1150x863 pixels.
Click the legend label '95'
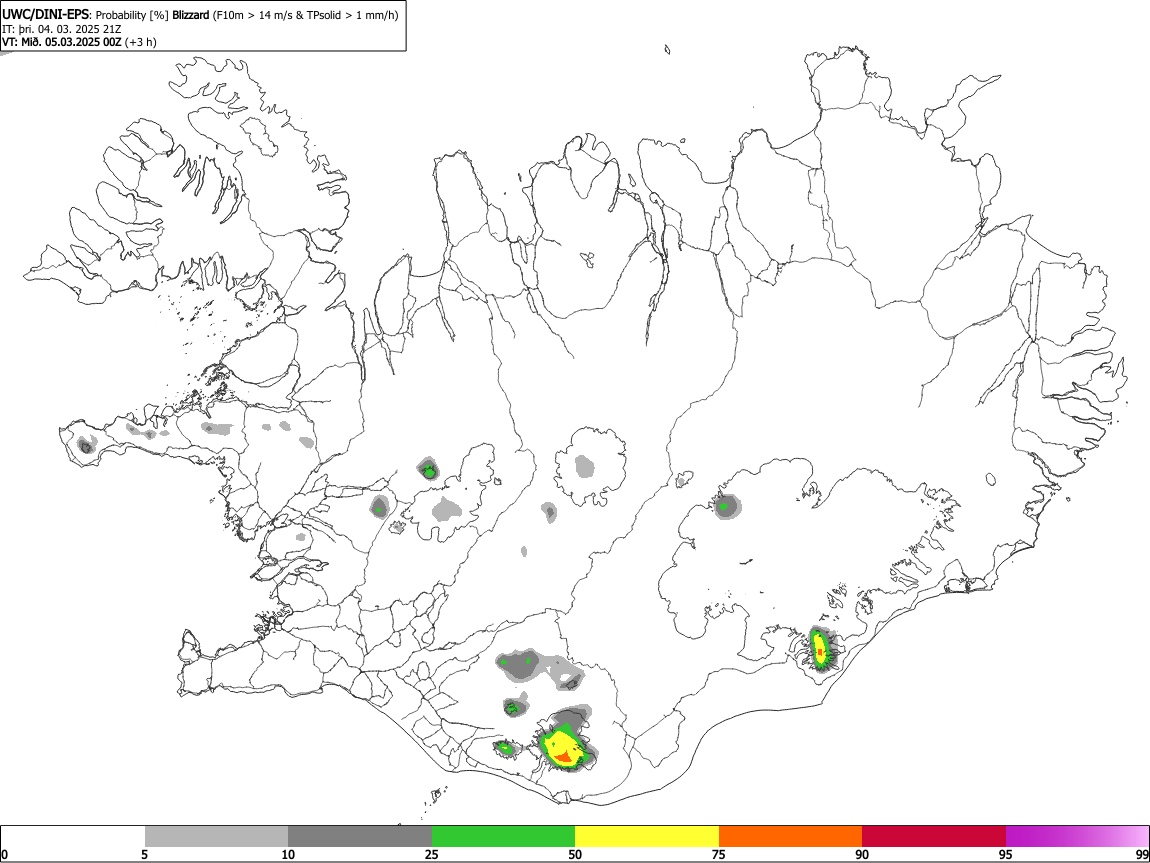pos(1006,854)
